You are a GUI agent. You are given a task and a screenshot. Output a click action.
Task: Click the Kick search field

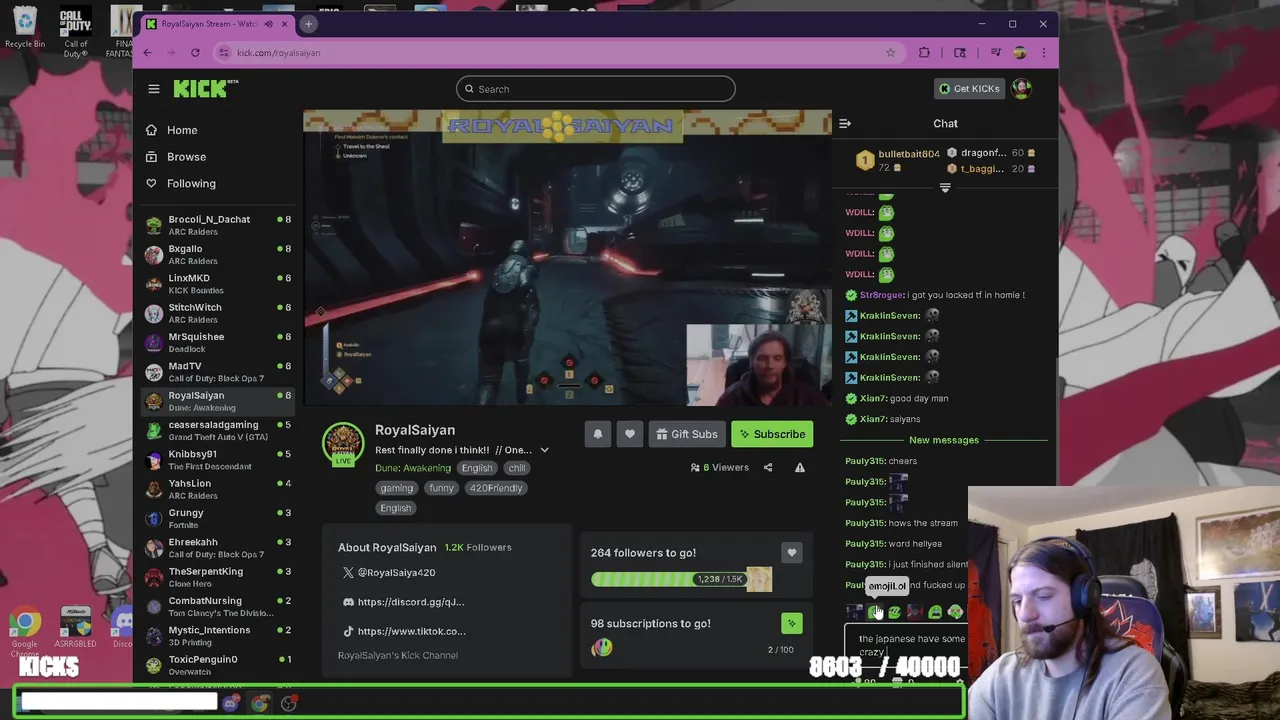(596, 89)
